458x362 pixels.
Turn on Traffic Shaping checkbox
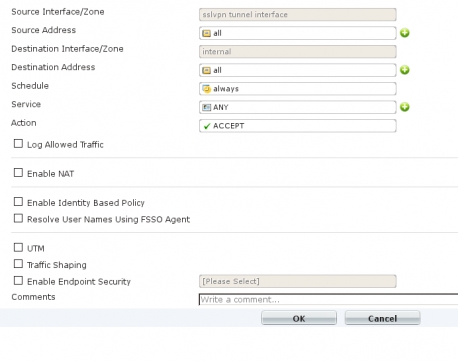point(18,264)
